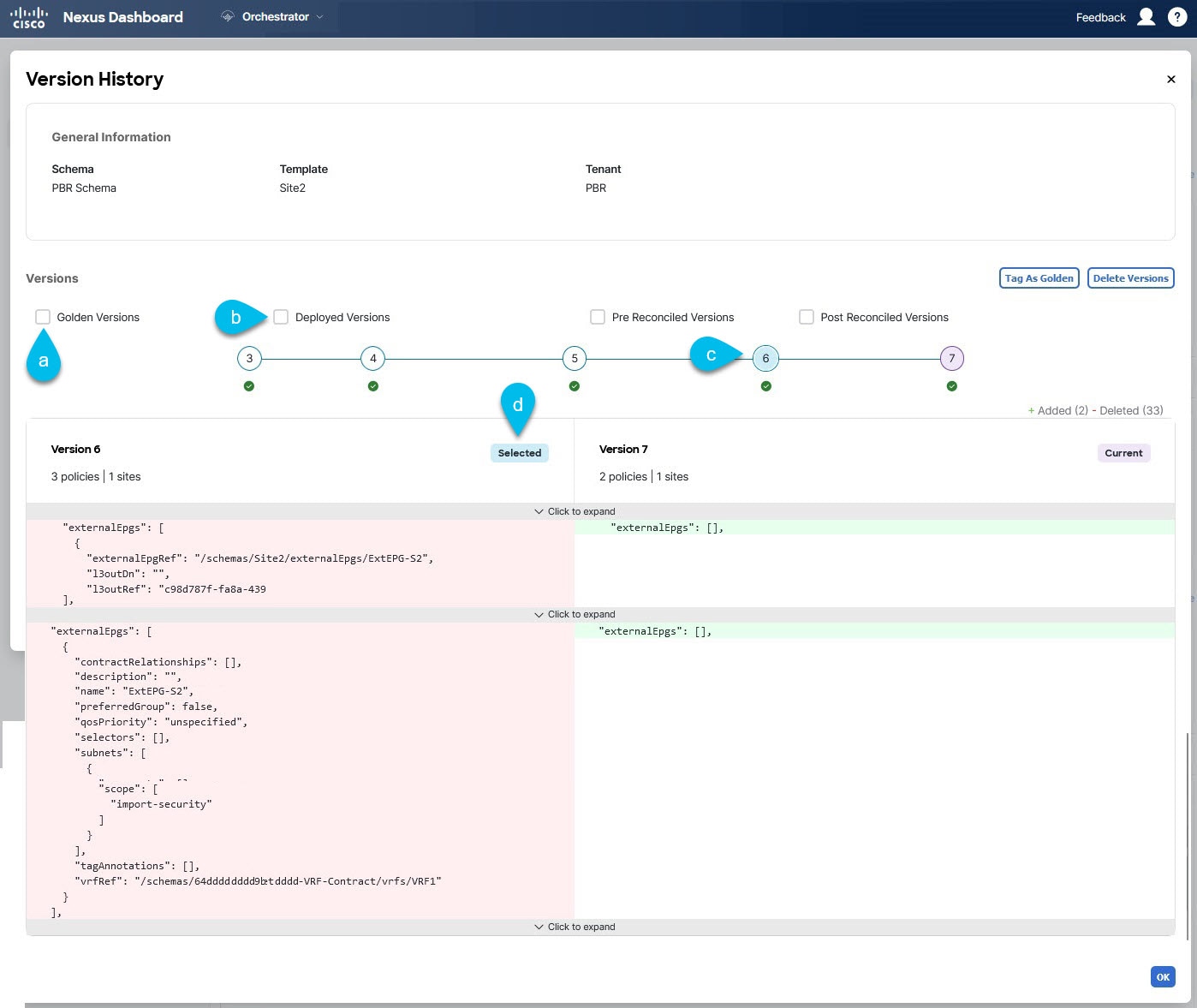This screenshot has height=1008, width=1197.
Task: Click the "import-security" line
Action: [161, 804]
